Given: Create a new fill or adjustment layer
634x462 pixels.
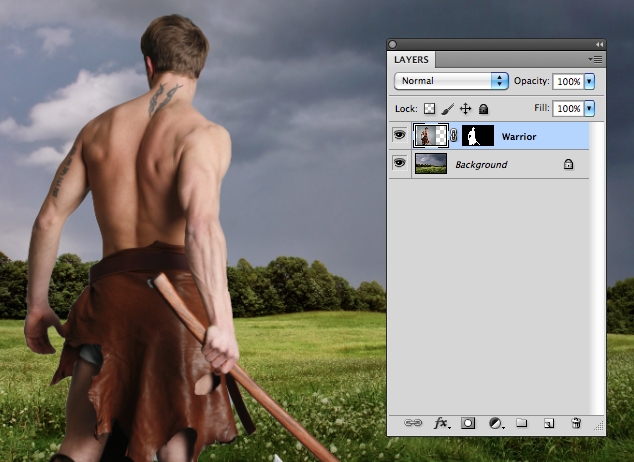Looking at the screenshot, I should (x=495, y=423).
